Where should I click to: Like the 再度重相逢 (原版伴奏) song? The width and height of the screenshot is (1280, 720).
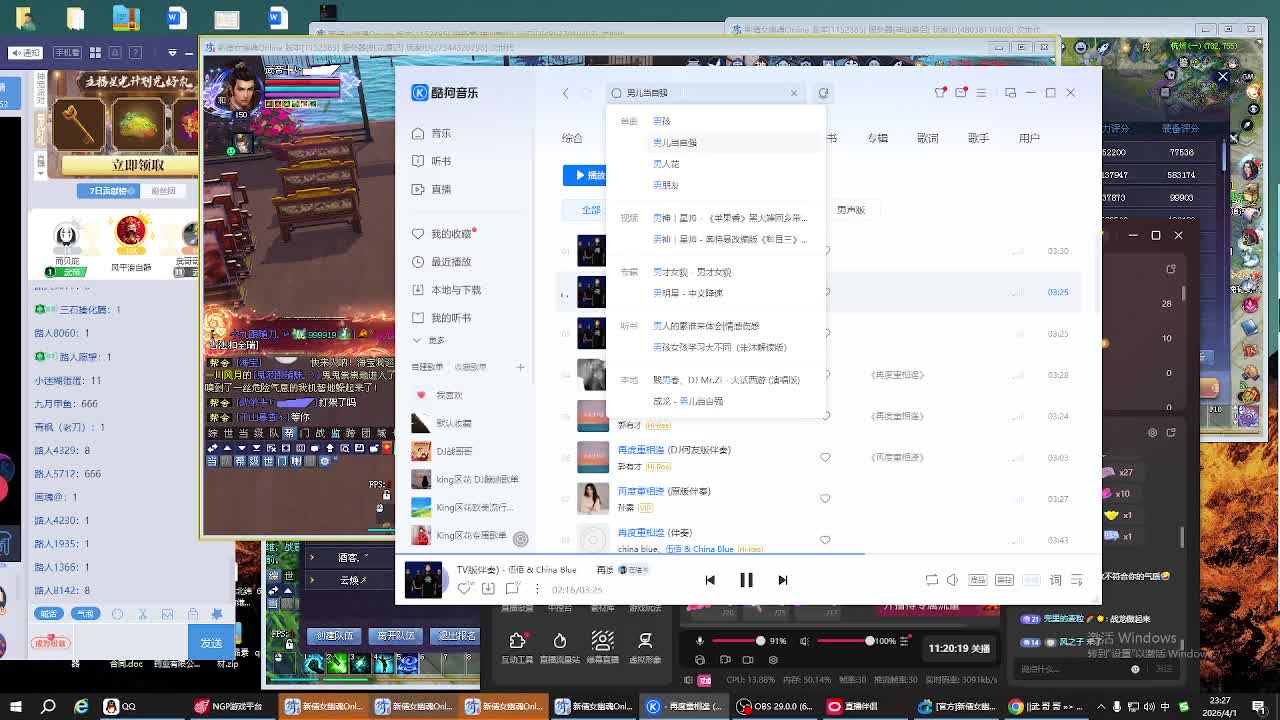click(825, 498)
